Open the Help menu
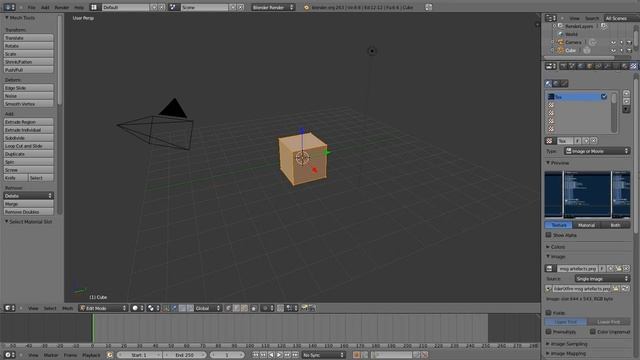Viewport: 640px width, 360px height. (79, 7)
